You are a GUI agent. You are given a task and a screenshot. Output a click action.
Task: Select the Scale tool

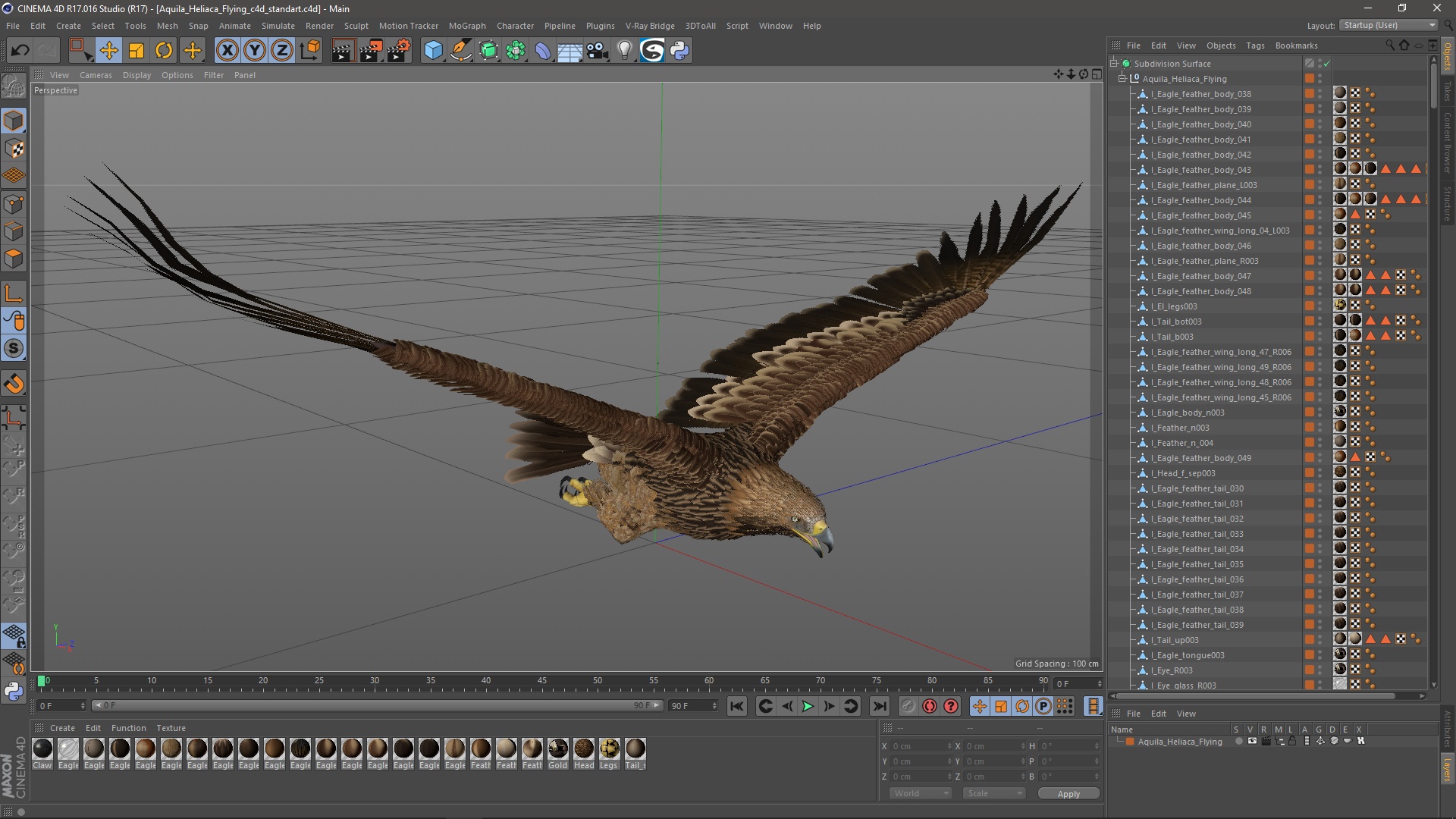tap(136, 51)
